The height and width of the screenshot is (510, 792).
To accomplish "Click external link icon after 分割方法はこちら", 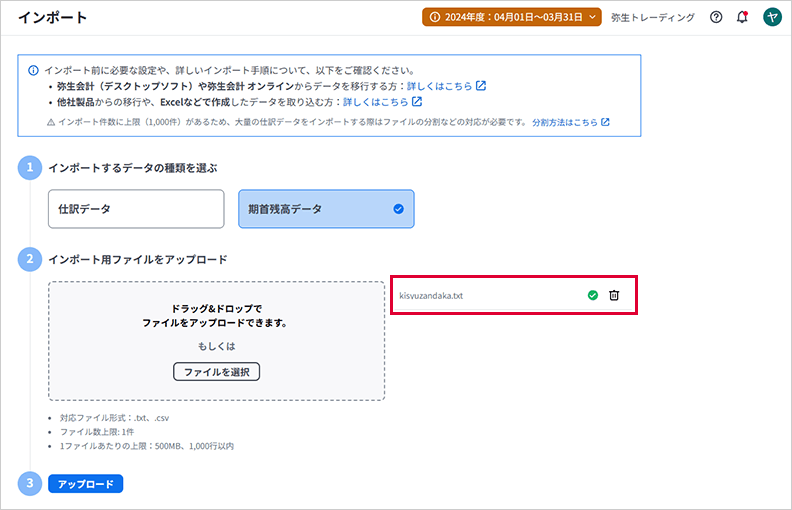I will point(605,122).
